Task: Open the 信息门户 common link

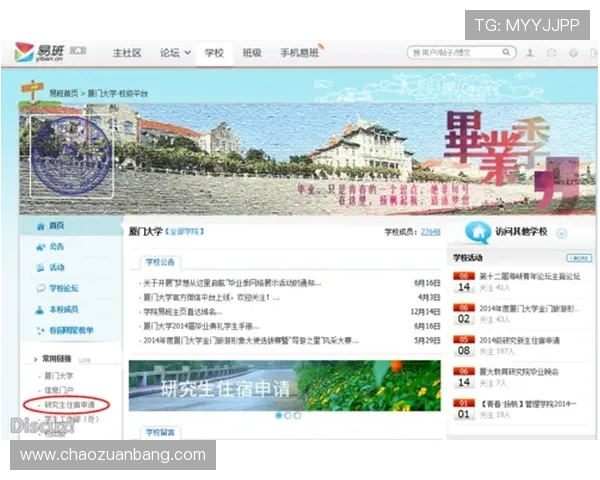Action: [59, 390]
